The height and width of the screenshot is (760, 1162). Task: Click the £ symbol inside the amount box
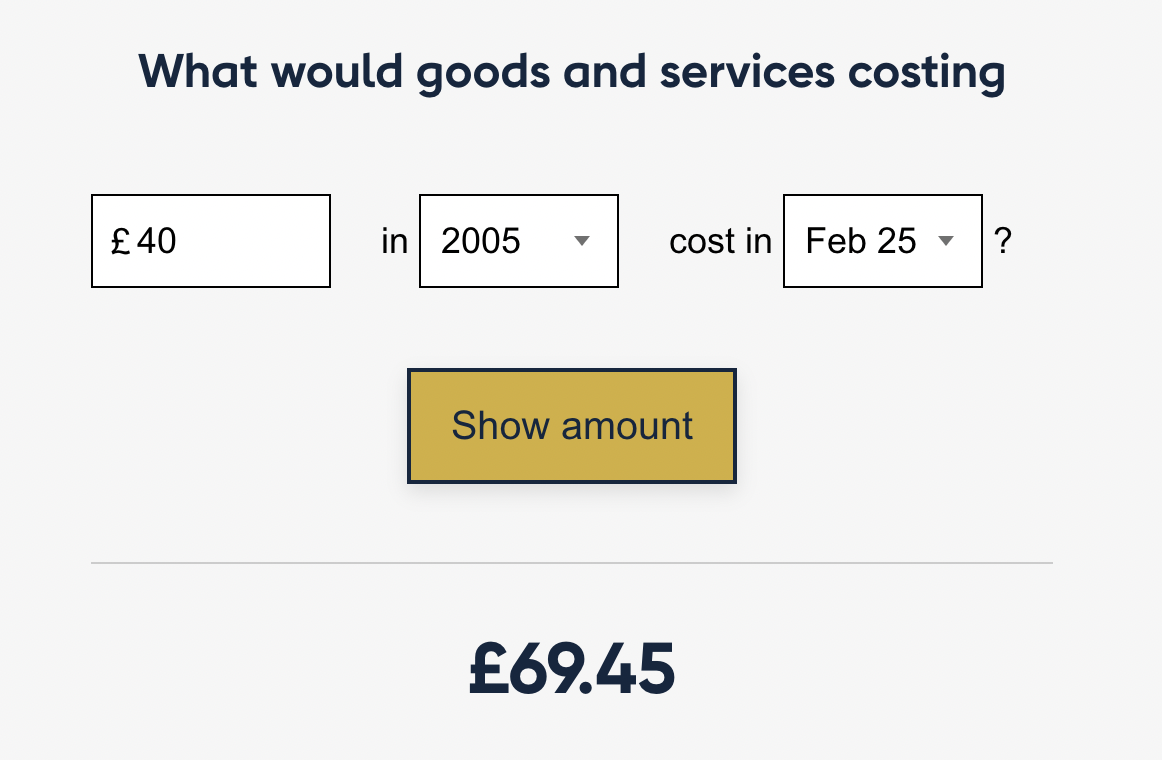tap(121, 242)
